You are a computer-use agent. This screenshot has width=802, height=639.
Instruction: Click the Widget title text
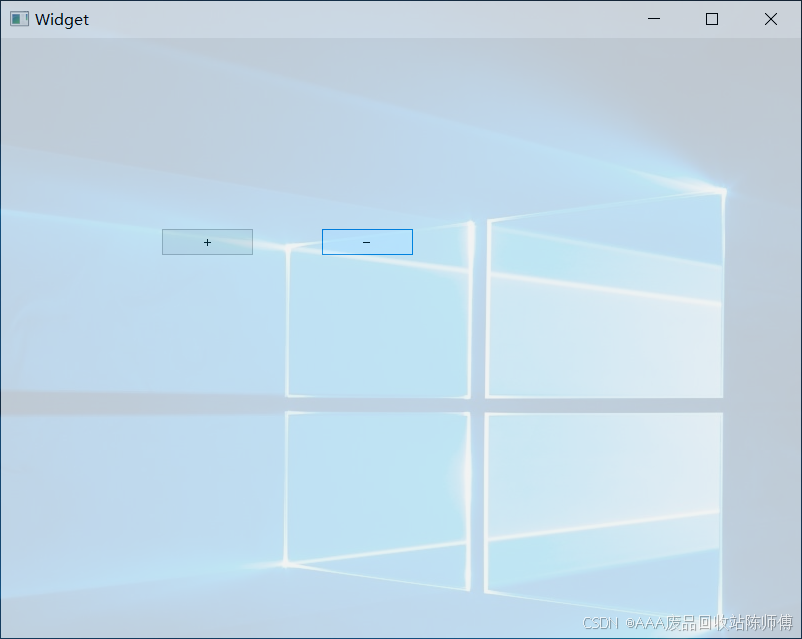pyautogui.click(x=62, y=19)
